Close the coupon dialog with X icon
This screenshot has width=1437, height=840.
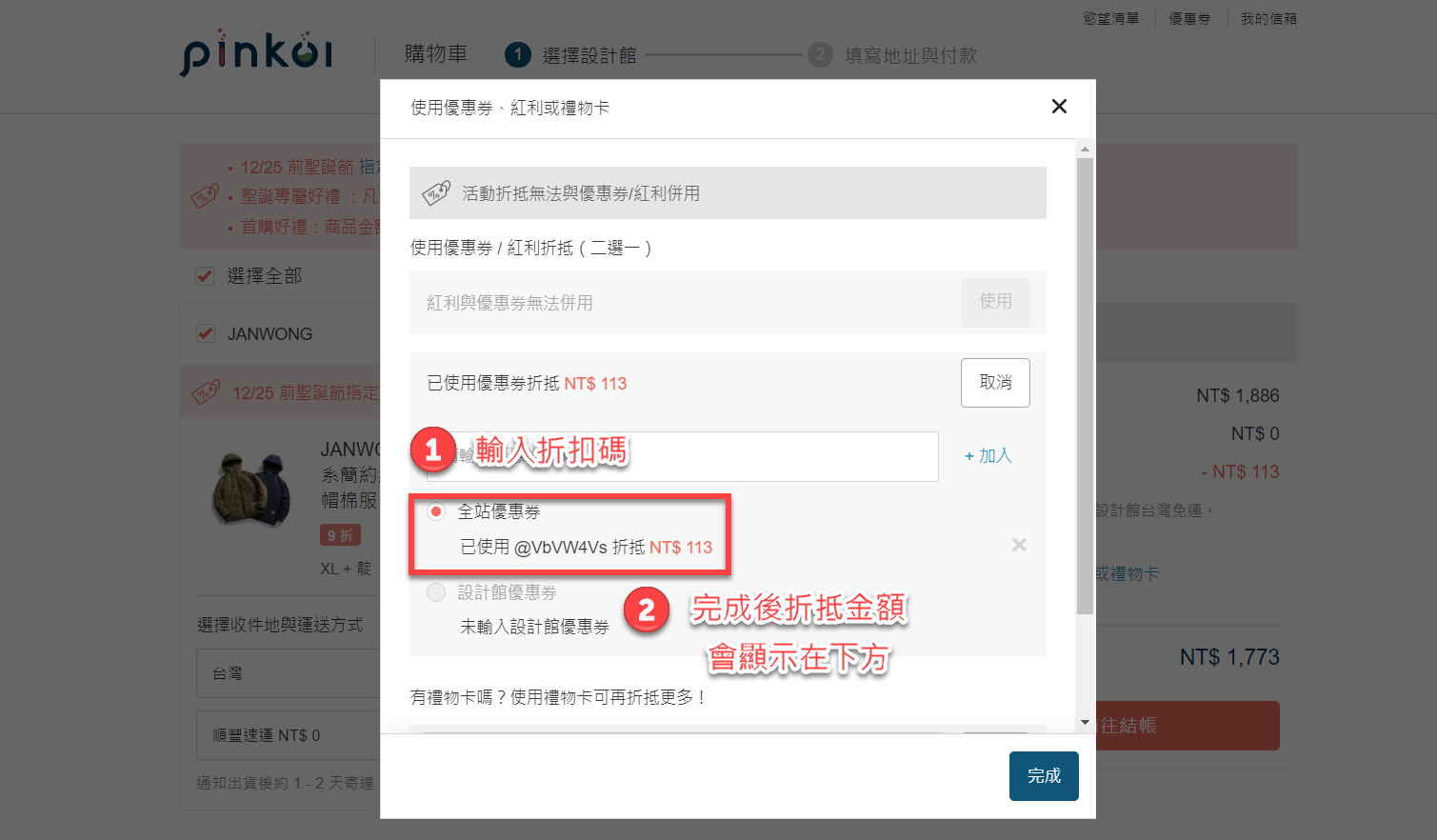click(x=1059, y=107)
